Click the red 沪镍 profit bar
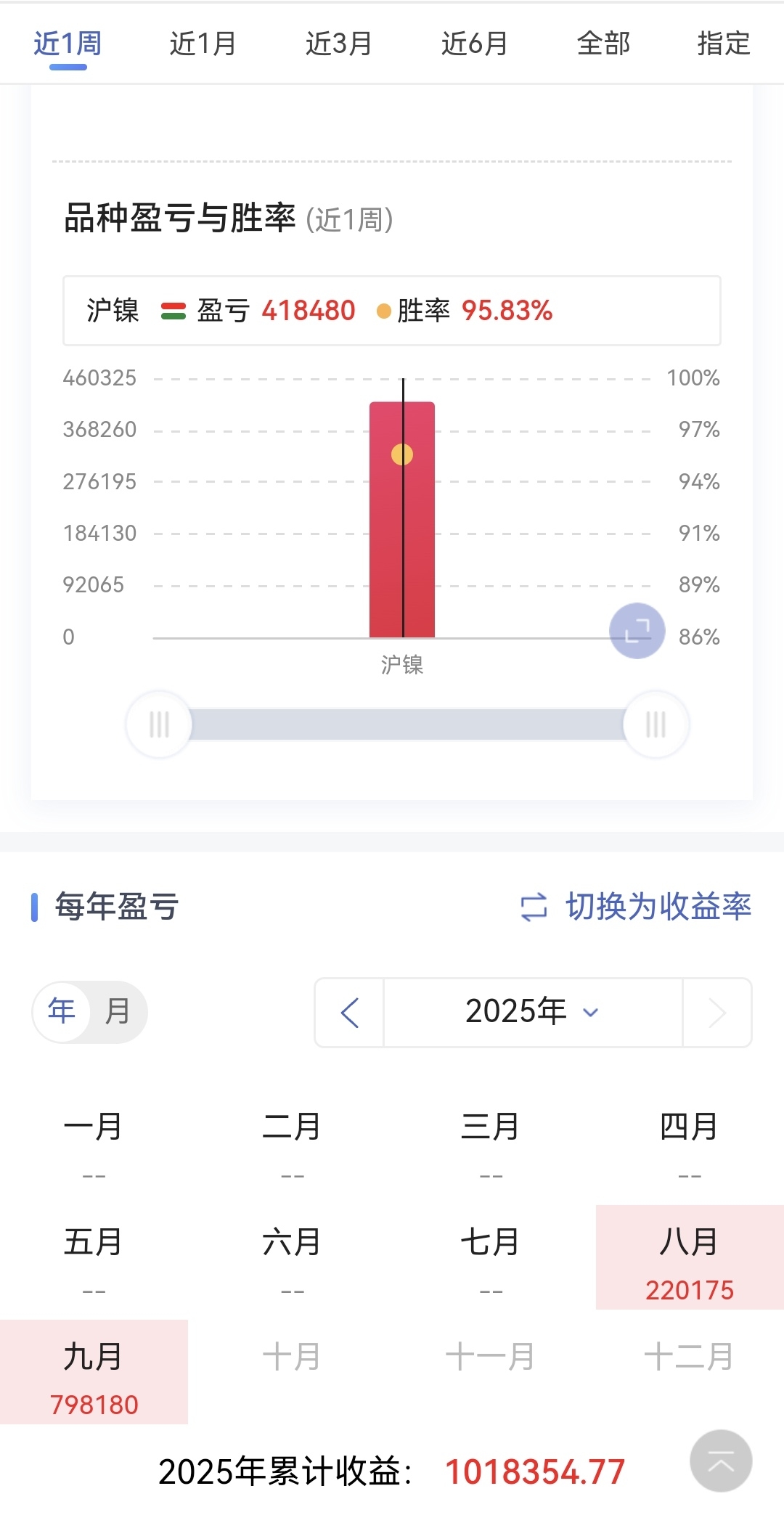Viewport: 784px width, 1523px height. point(402,520)
